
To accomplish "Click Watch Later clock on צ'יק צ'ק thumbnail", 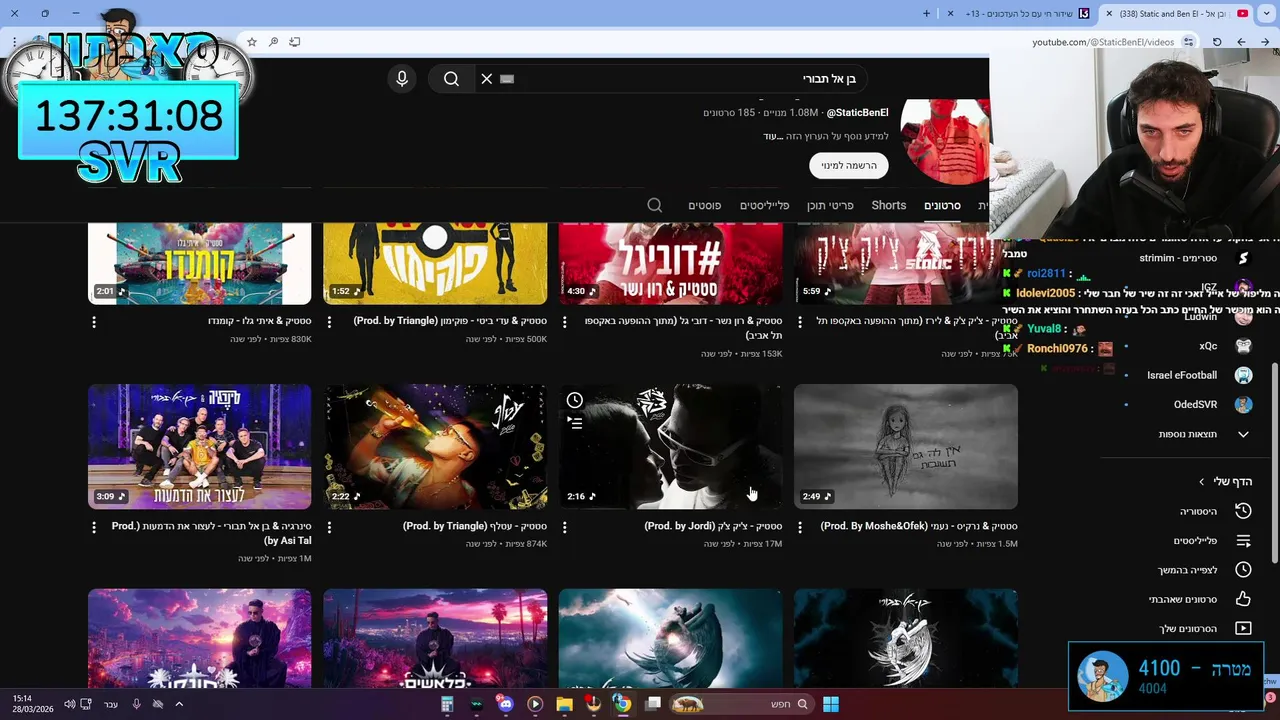I will coord(575,400).
